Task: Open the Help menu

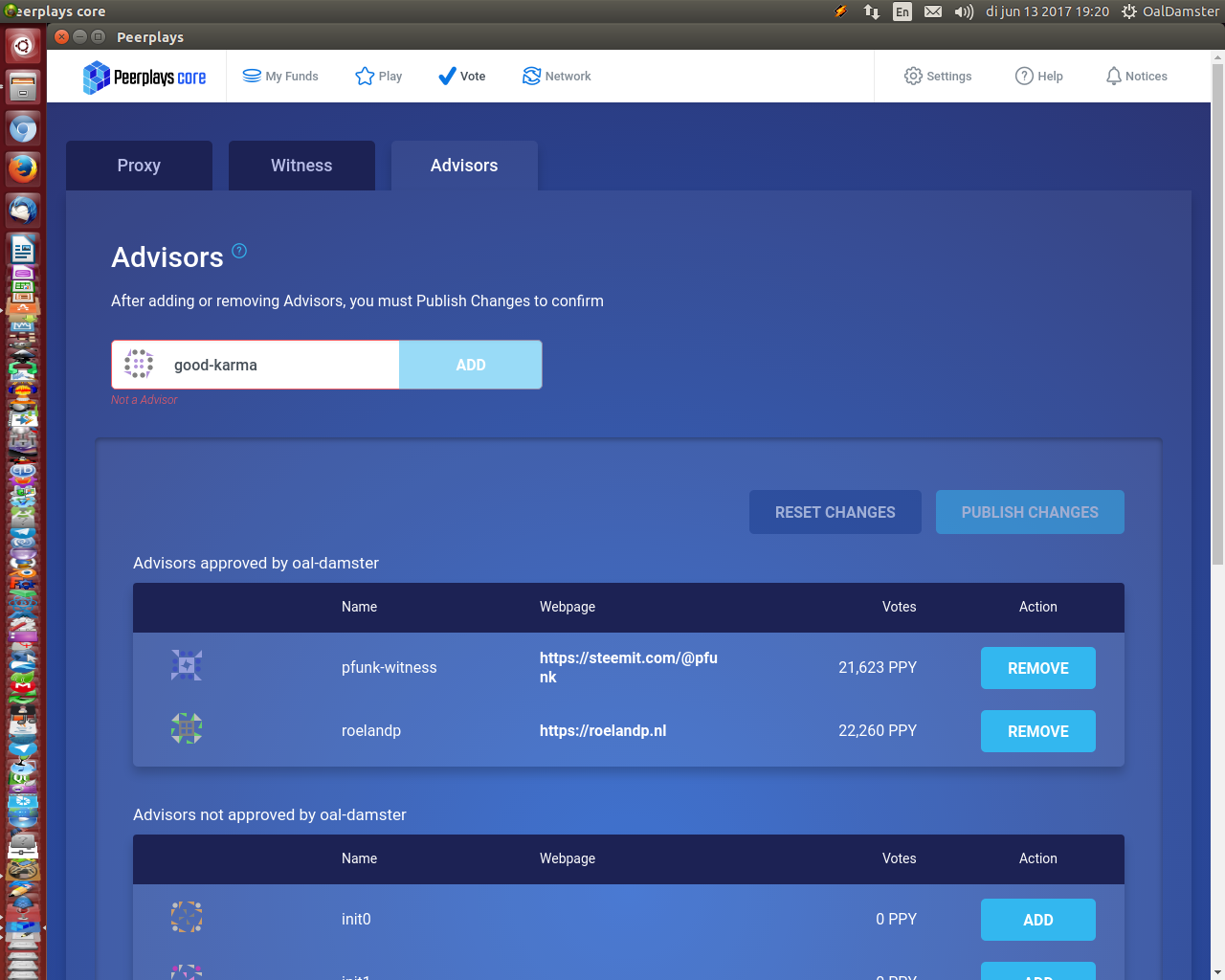Action: click(1039, 77)
